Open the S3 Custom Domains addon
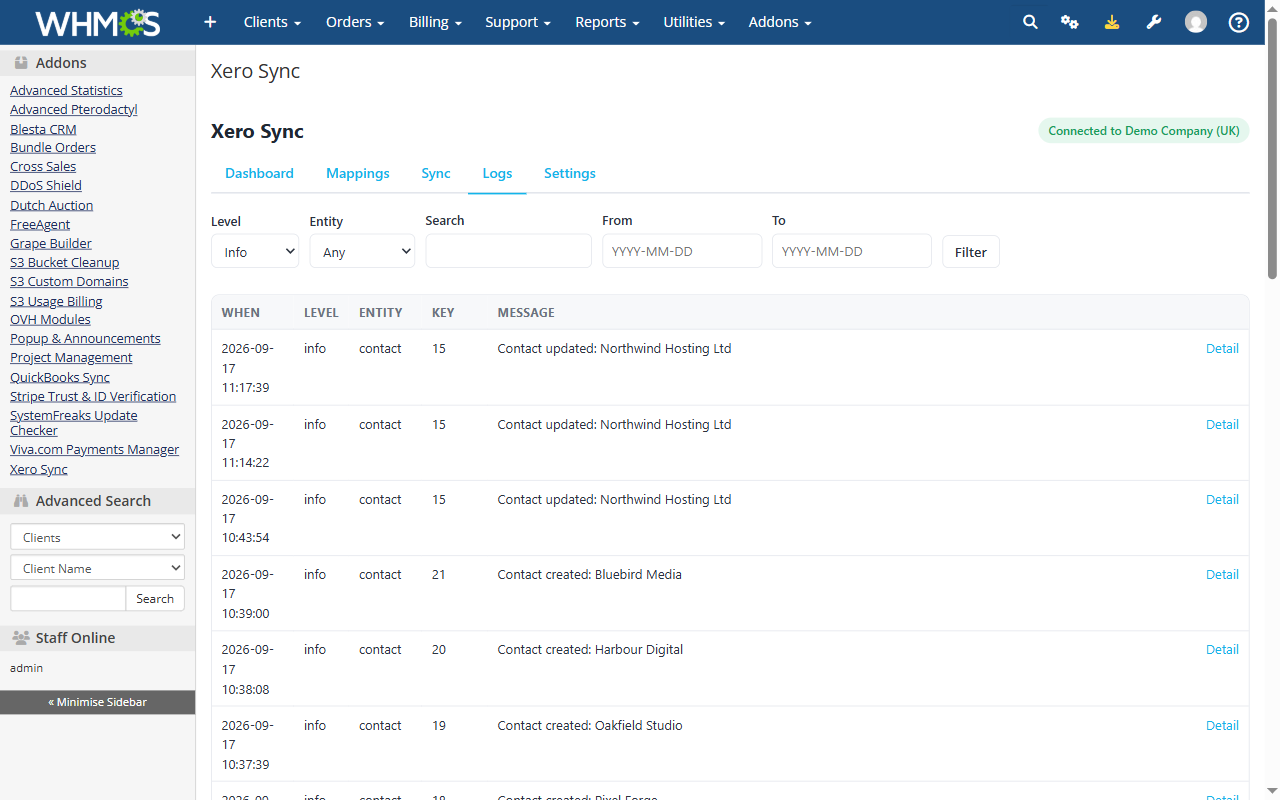 pyautogui.click(x=69, y=281)
